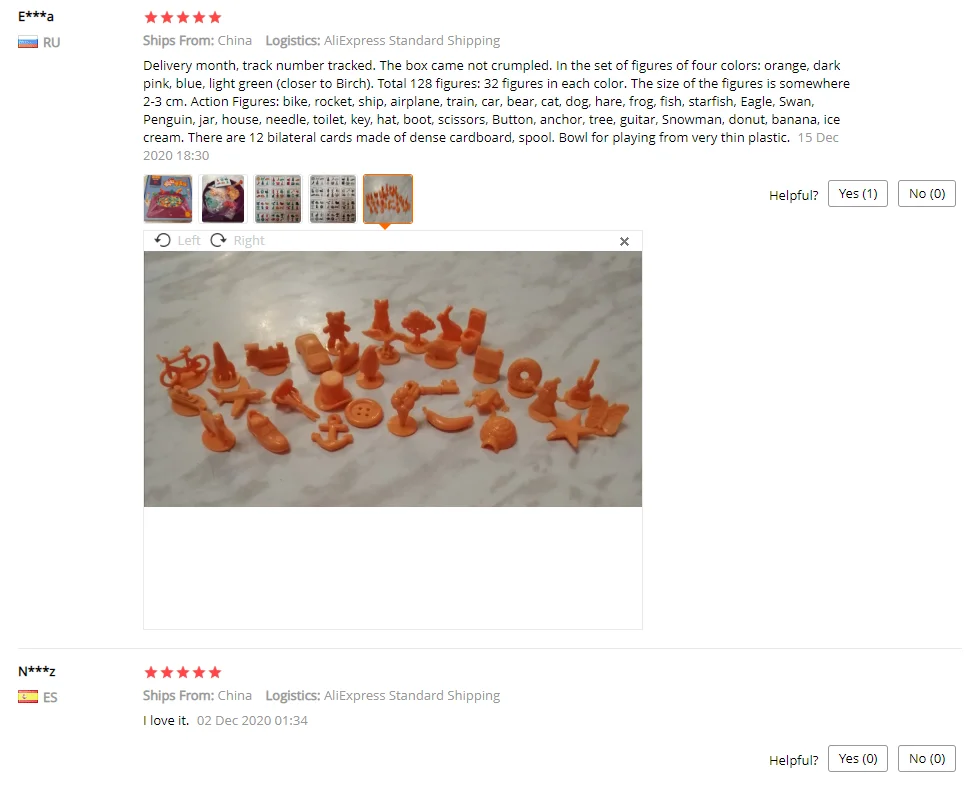The height and width of the screenshot is (787, 973).
Task: Click the rotate Right icon
Action: (x=218, y=240)
